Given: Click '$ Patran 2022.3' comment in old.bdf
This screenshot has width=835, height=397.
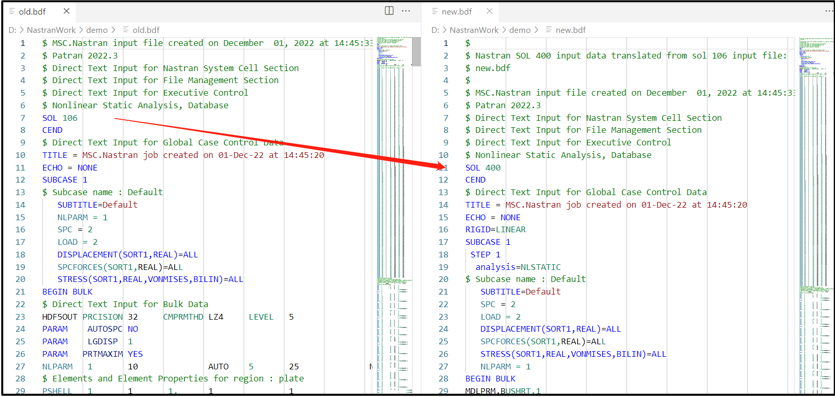Looking at the screenshot, I should click(x=80, y=55).
